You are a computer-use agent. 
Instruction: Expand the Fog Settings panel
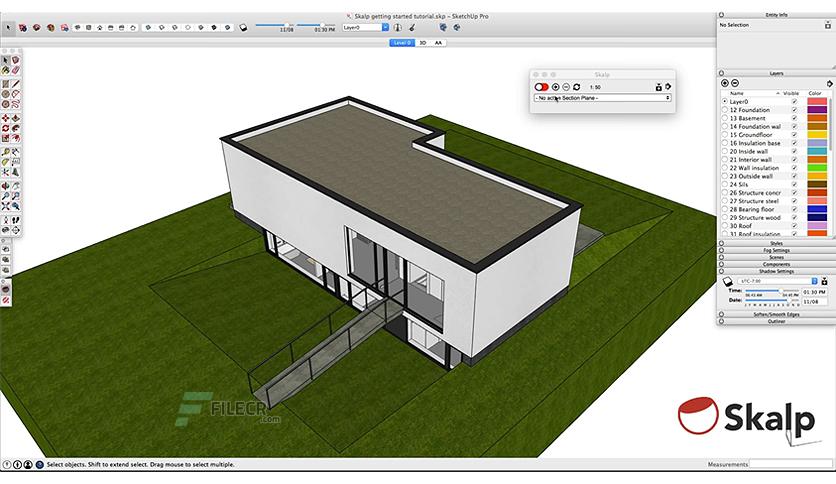tap(776, 250)
